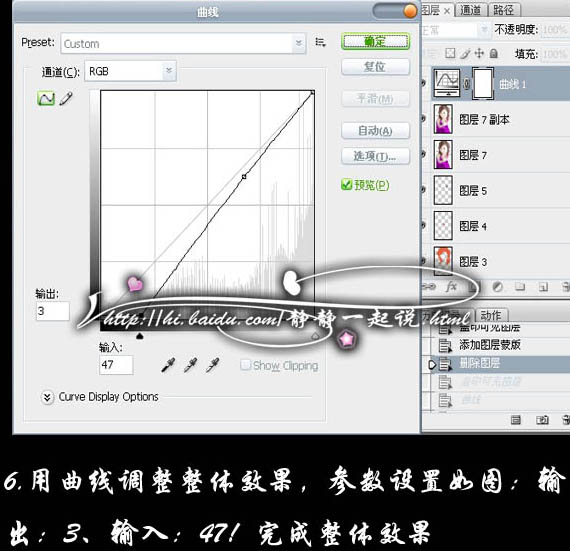Click the 平滑(M) smooth button

pyautogui.click(x=376, y=98)
